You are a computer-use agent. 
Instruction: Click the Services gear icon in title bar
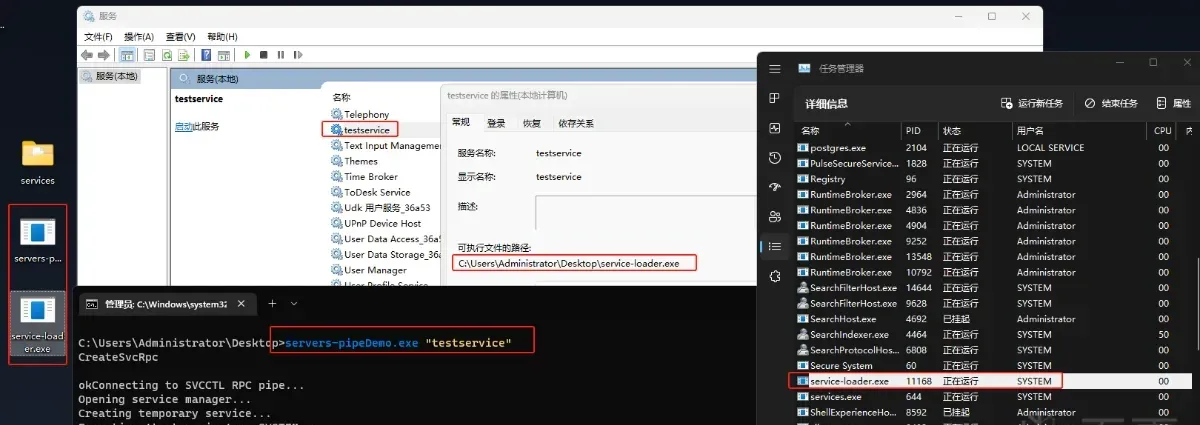(x=89, y=17)
